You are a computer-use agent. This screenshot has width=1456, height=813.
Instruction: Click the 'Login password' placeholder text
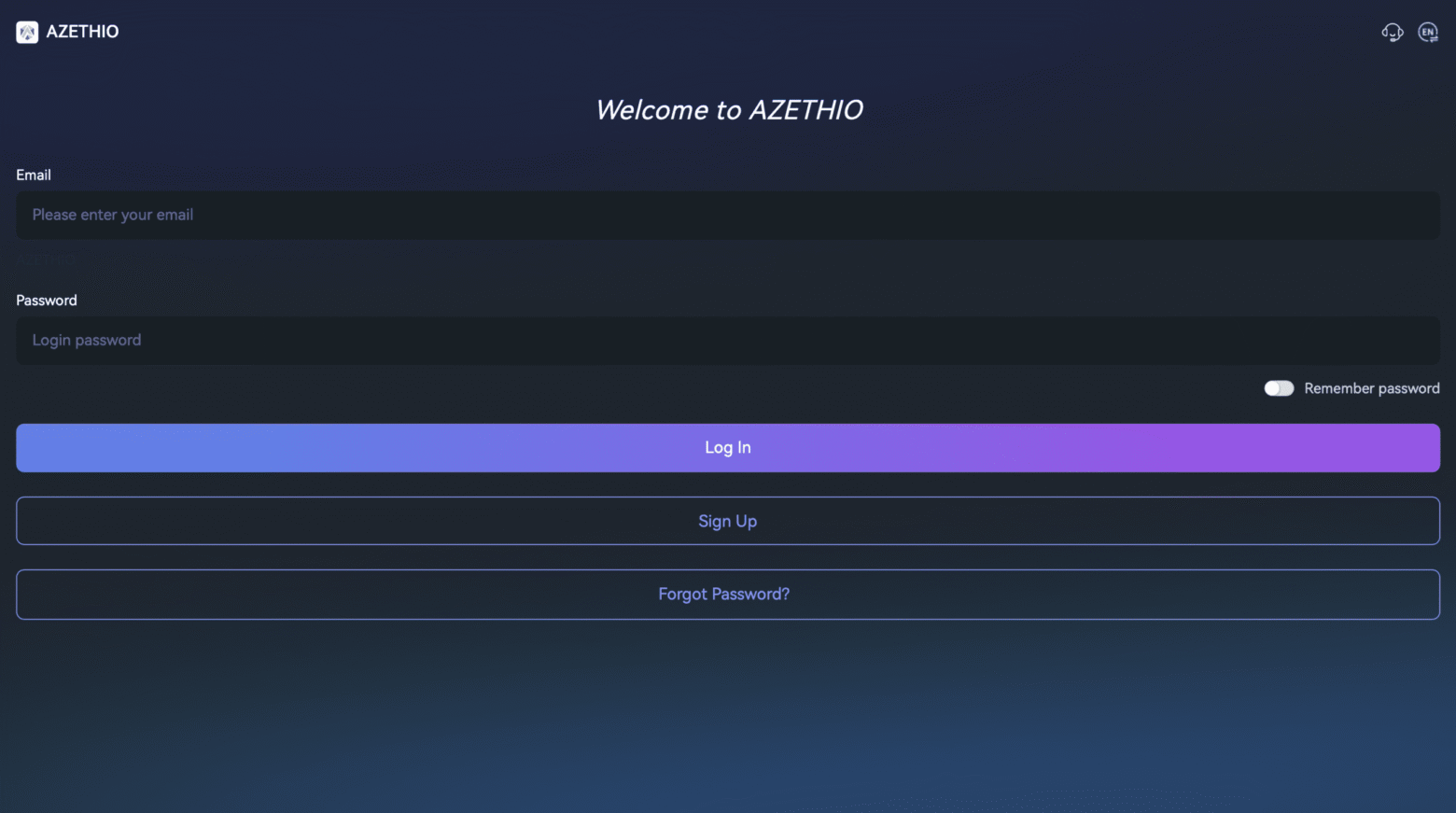(x=87, y=341)
